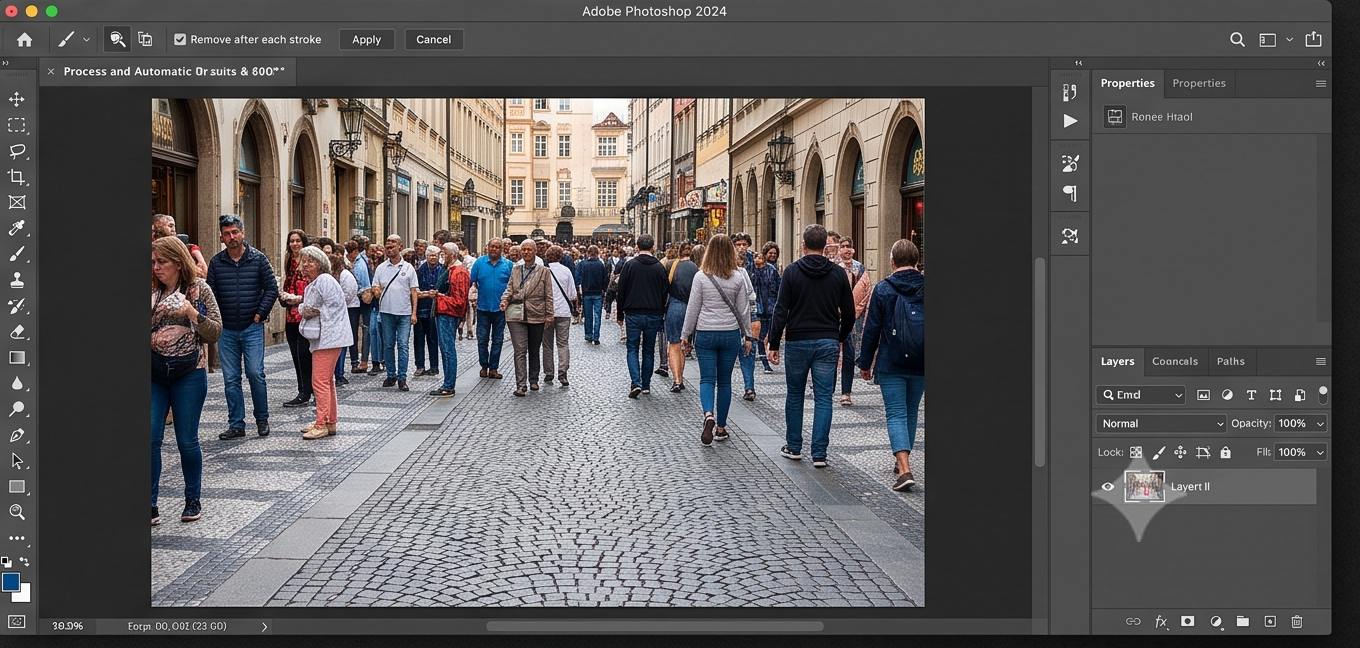
Task: Select the Frame tool
Action: (17, 202)
